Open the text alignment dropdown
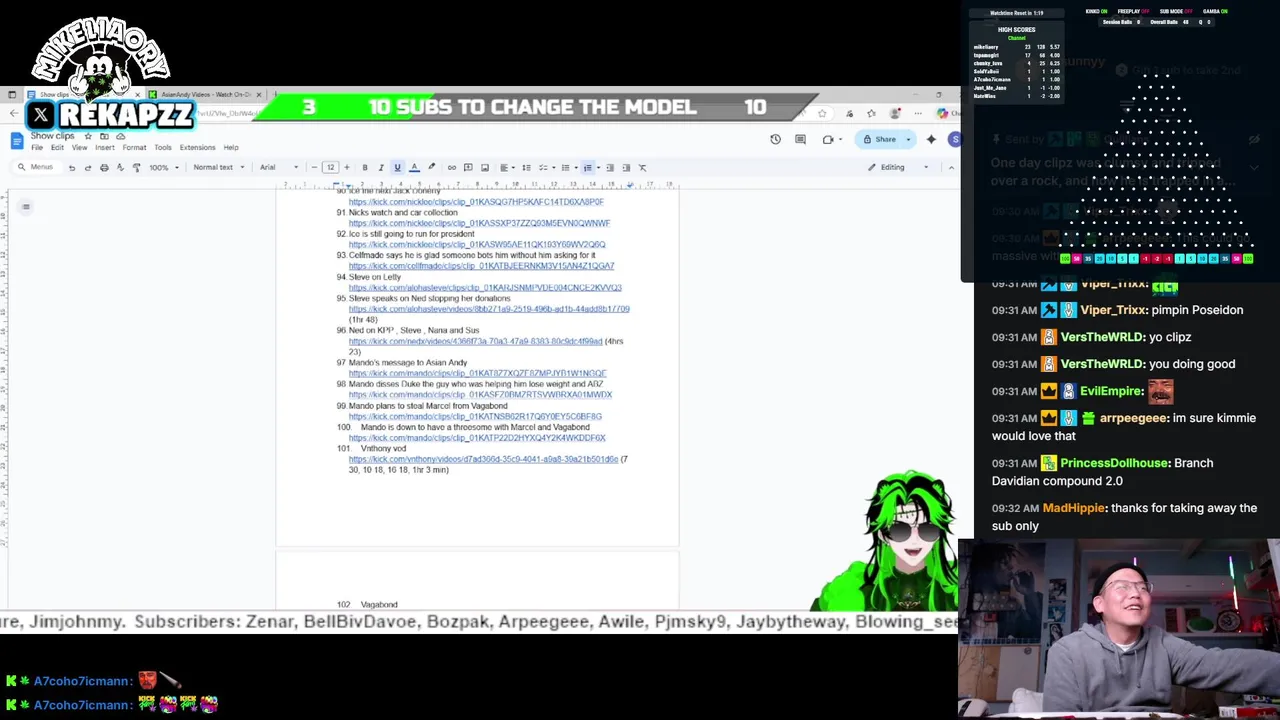 click(x=507, y=168)
